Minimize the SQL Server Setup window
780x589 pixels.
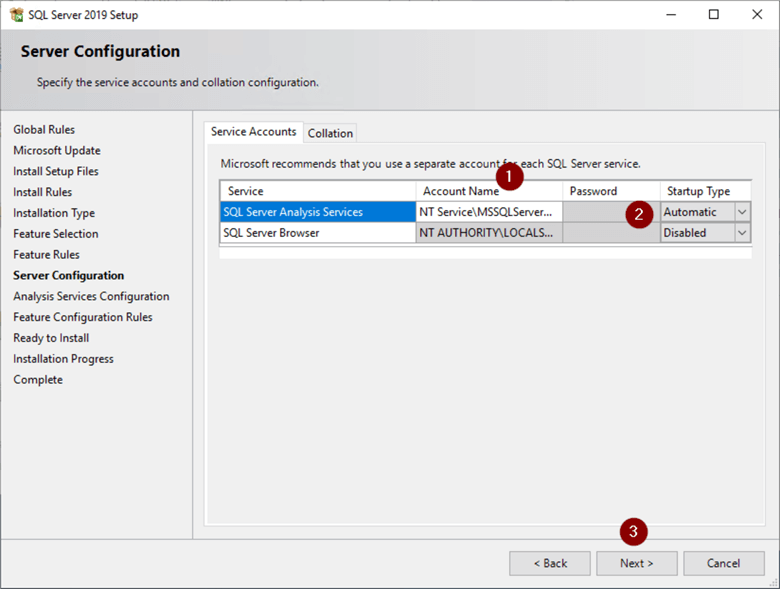point(668,15)
